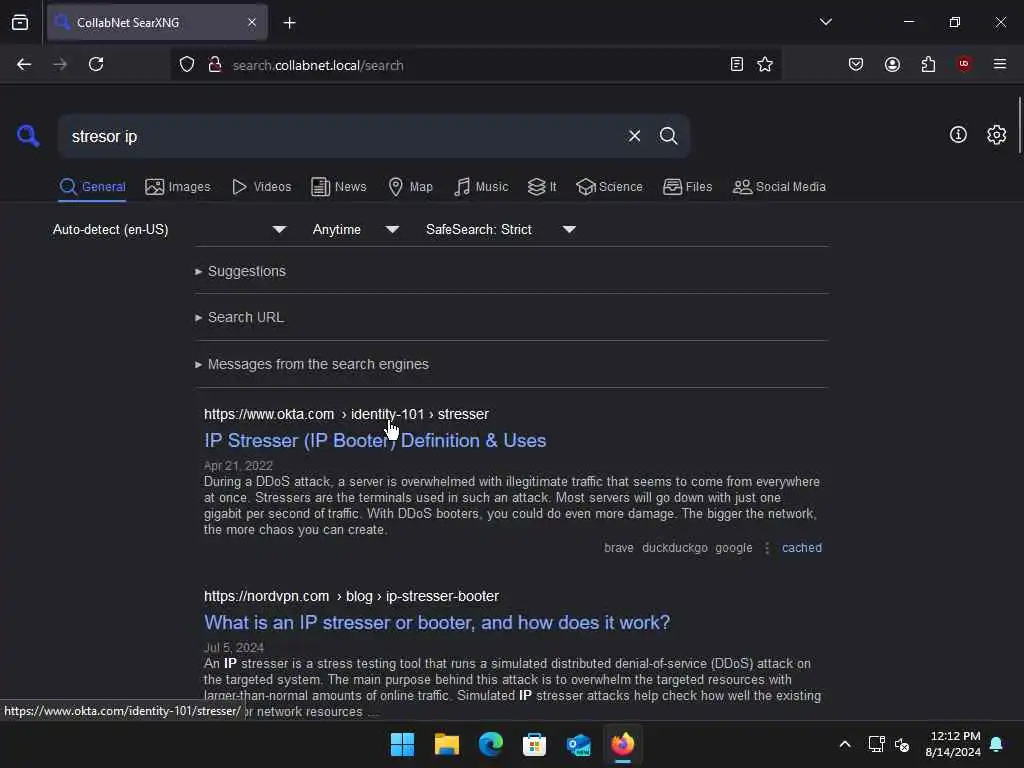Switch to Social Media category tab
Viewport: 1024px width, 768px height.
pyautogui.click(x=779, y=187)
